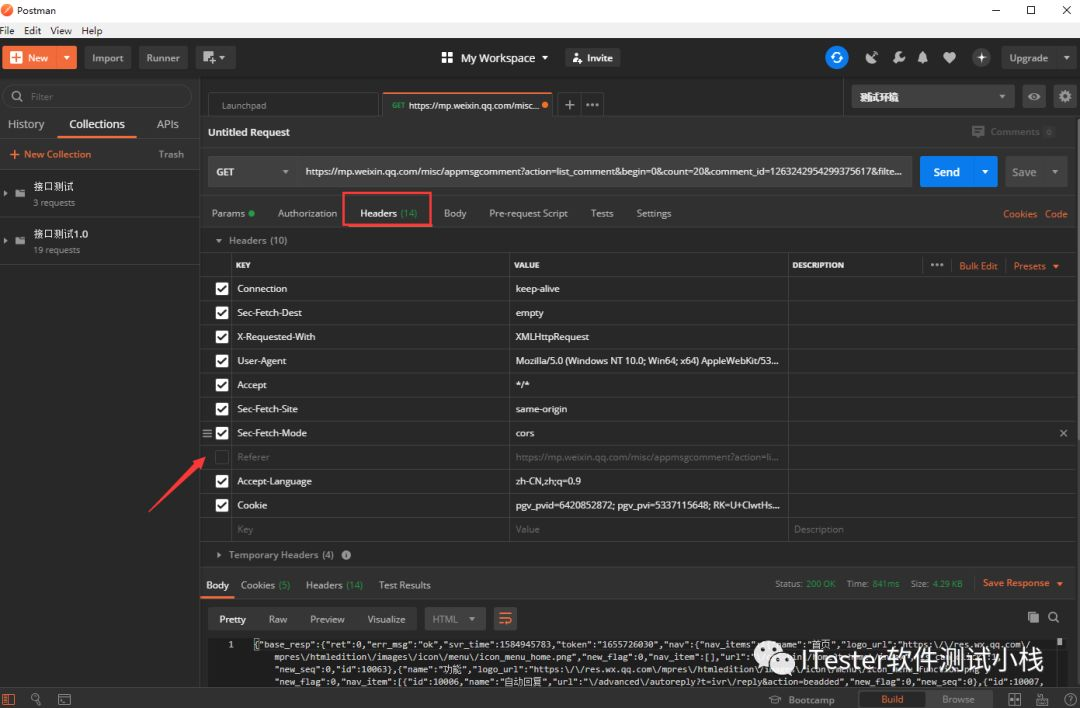Uncheck the Connection header checkbox
Image resolution: width=1080 pixels, height=708 pixels.
click(x=222, y=289)
